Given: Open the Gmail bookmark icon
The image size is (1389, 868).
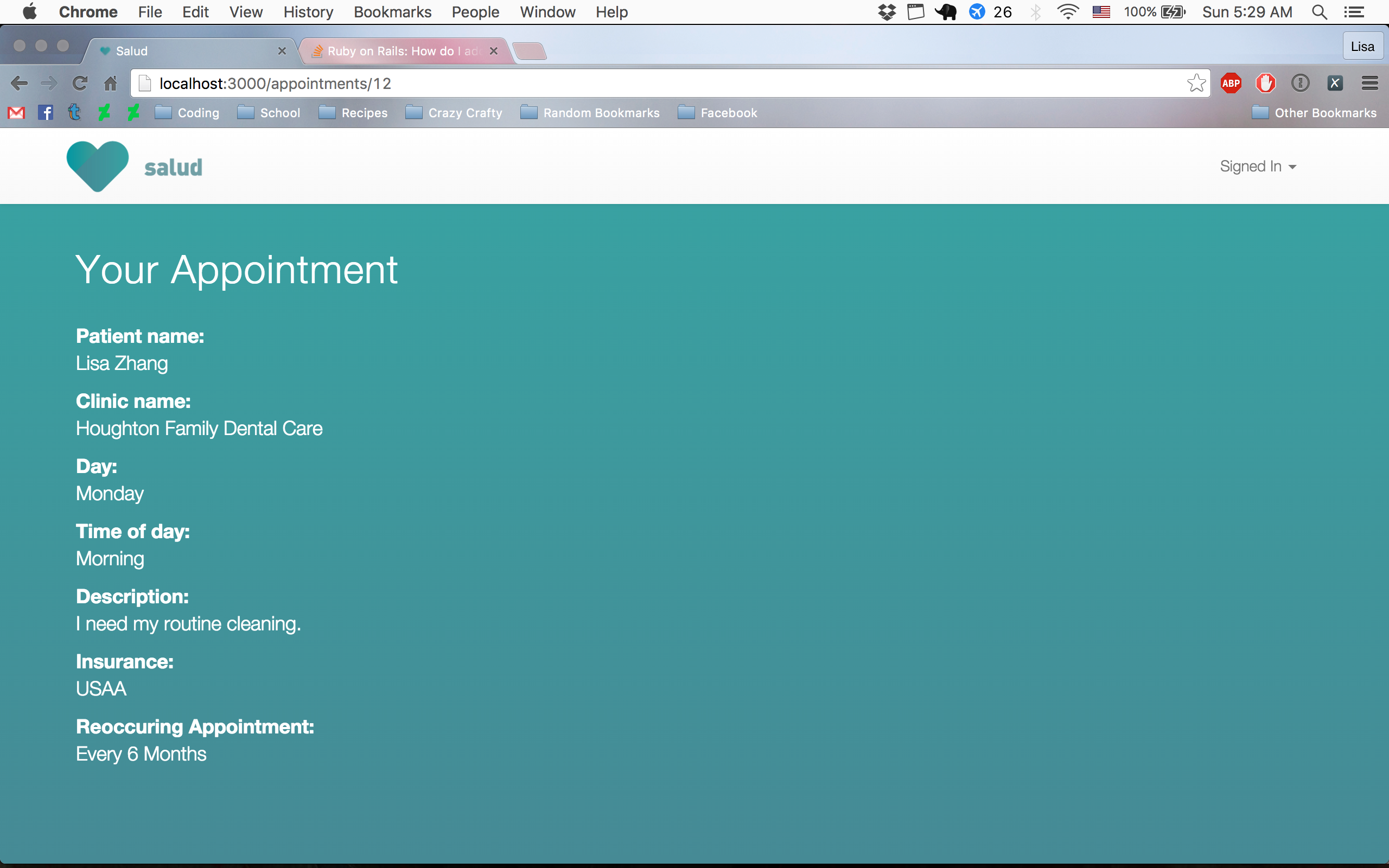Looking at the screenshot, I should pos(16,112).
